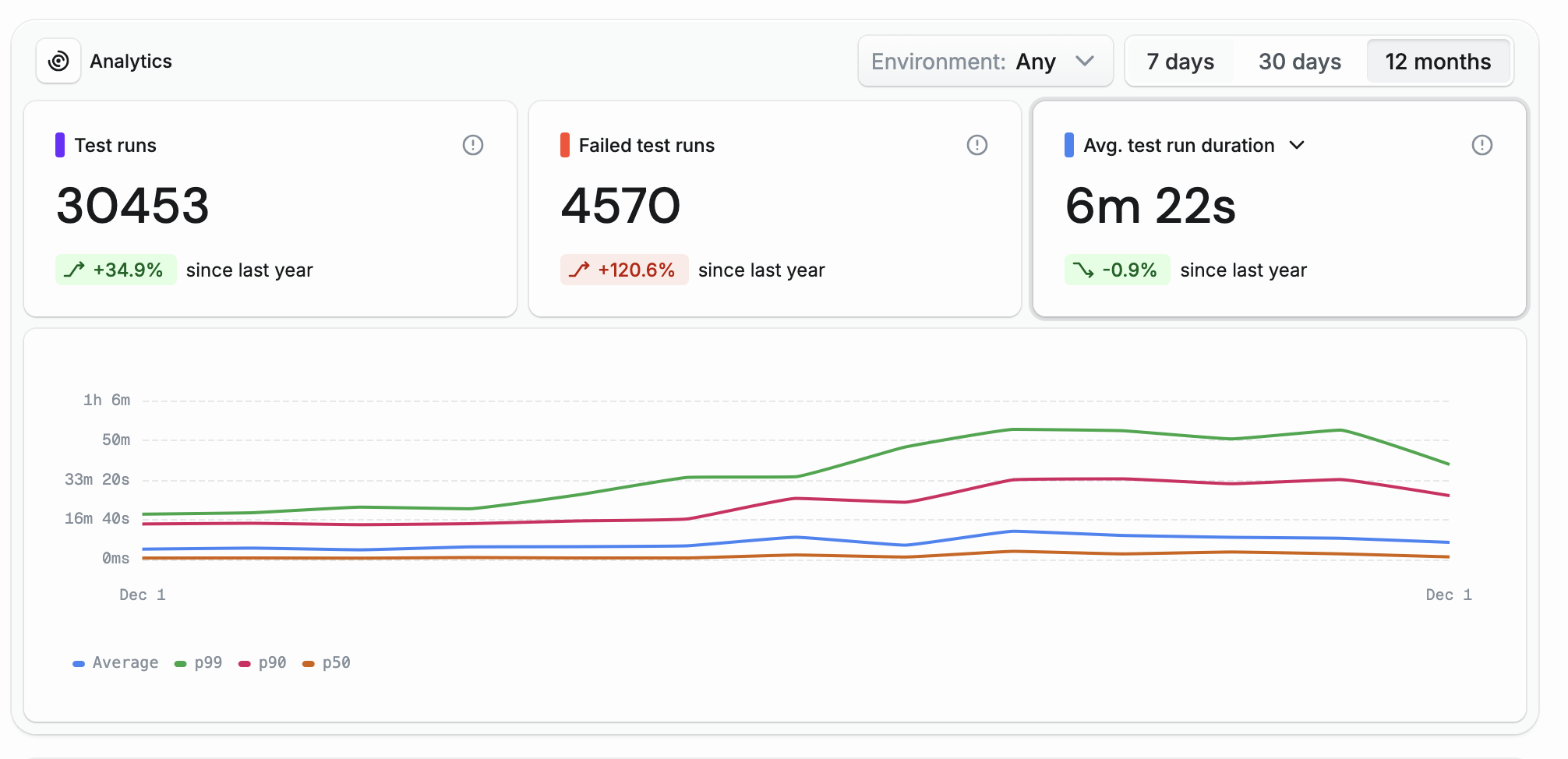Select the Test runs card
This screenshot has width=1568, height=759.
[x=270, y=209]
